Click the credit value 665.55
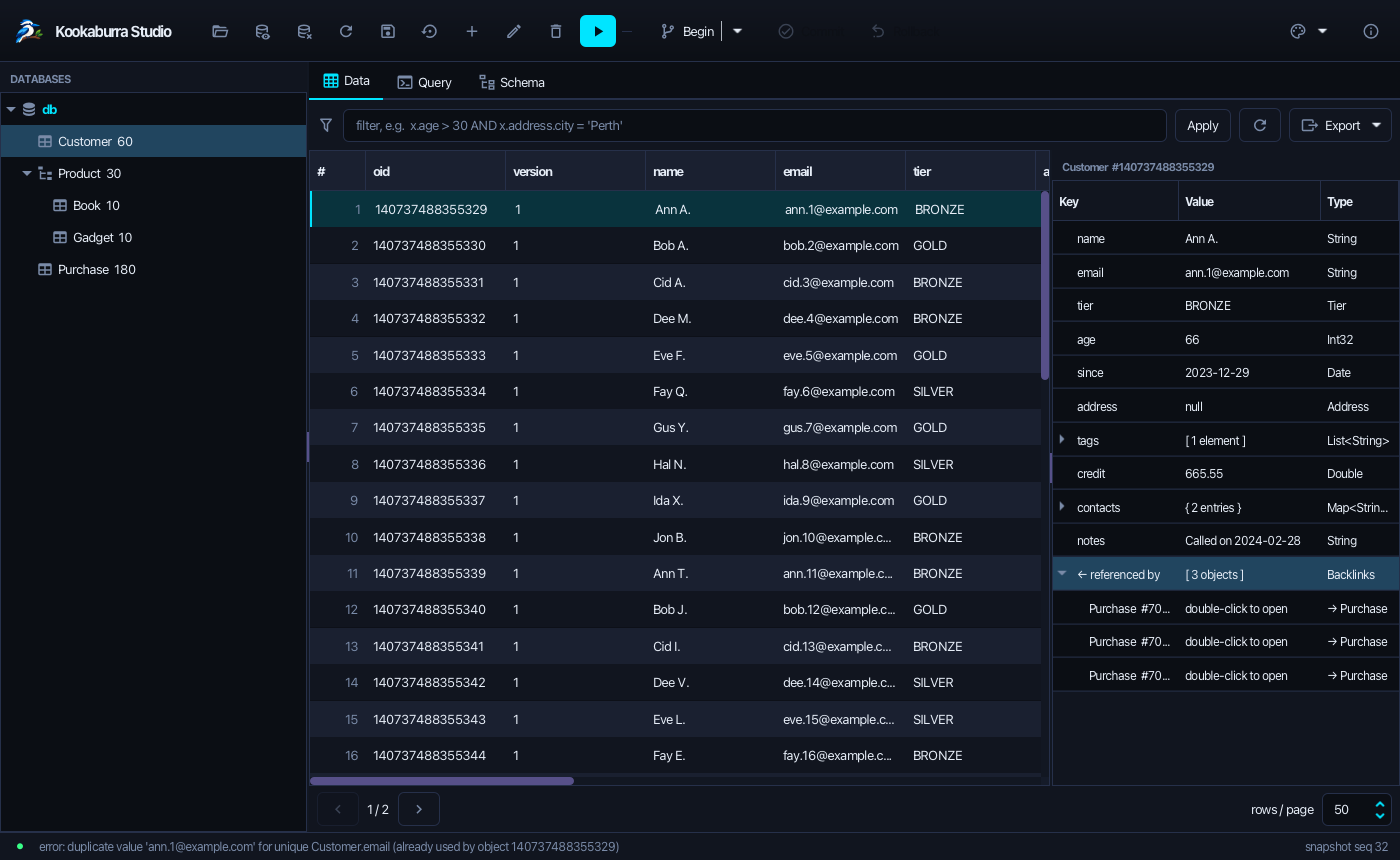 click(1204, 473)
